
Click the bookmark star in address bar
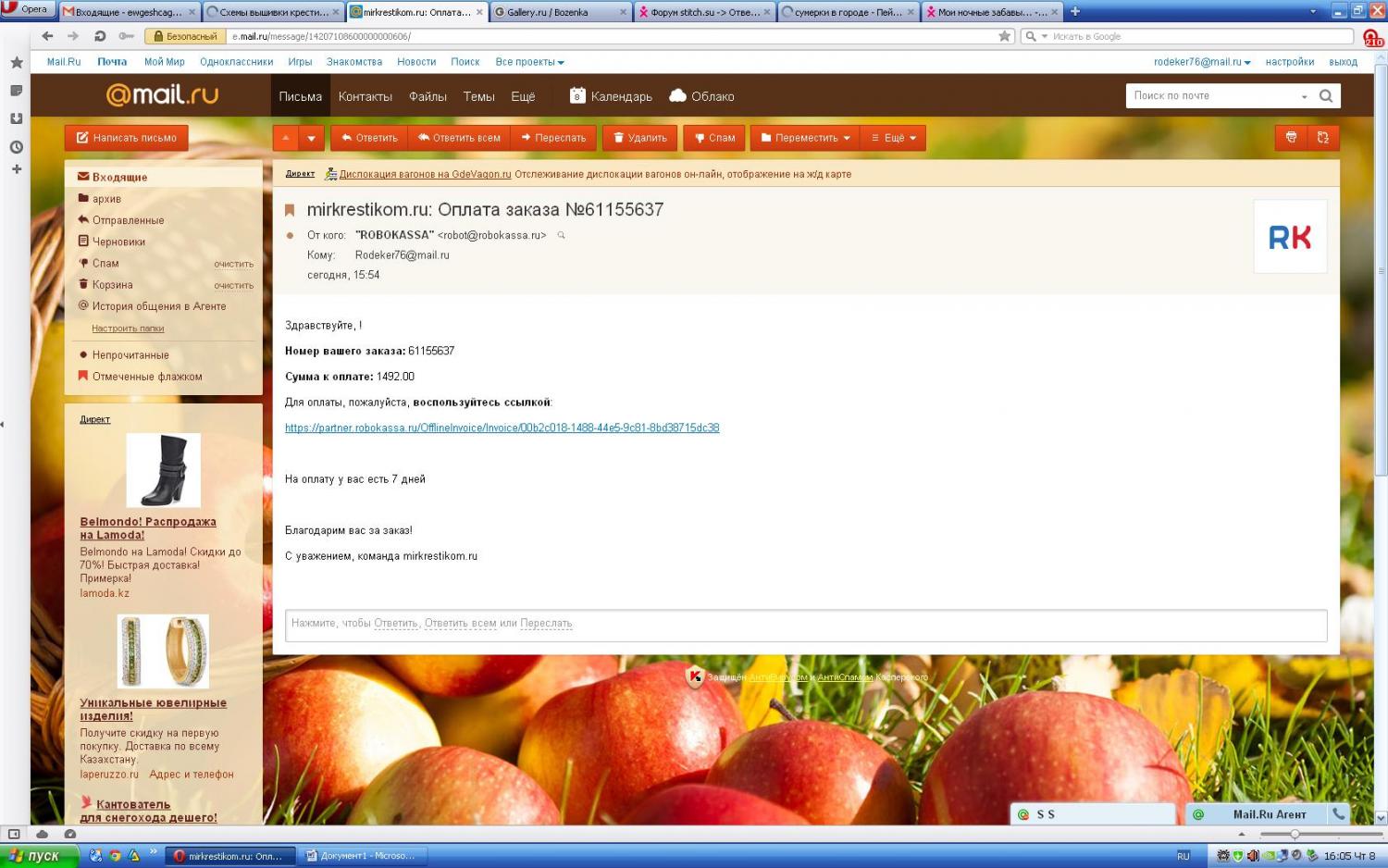[1004, 36]
